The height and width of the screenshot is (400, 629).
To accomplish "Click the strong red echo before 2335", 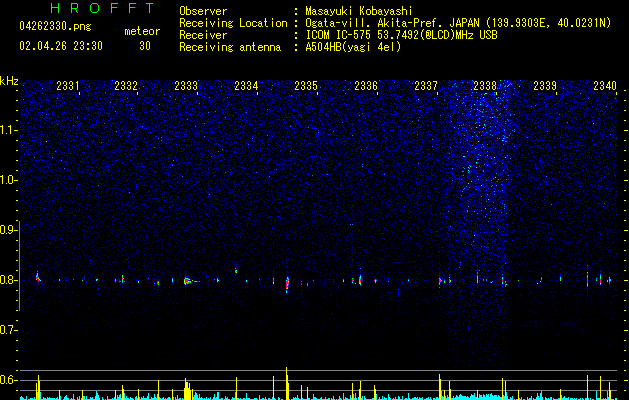I will (287, 282).
